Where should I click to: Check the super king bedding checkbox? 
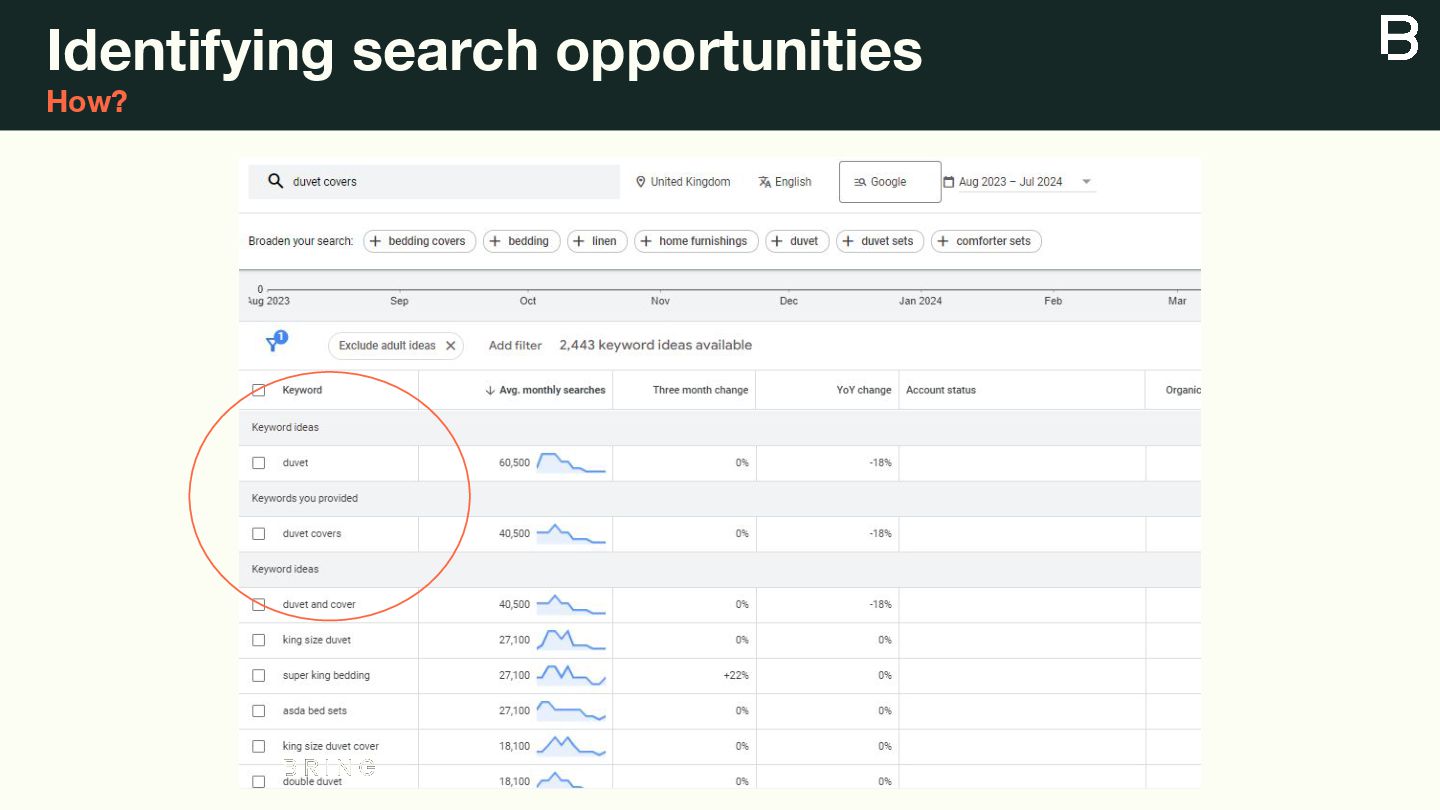[x=259, y=676]
